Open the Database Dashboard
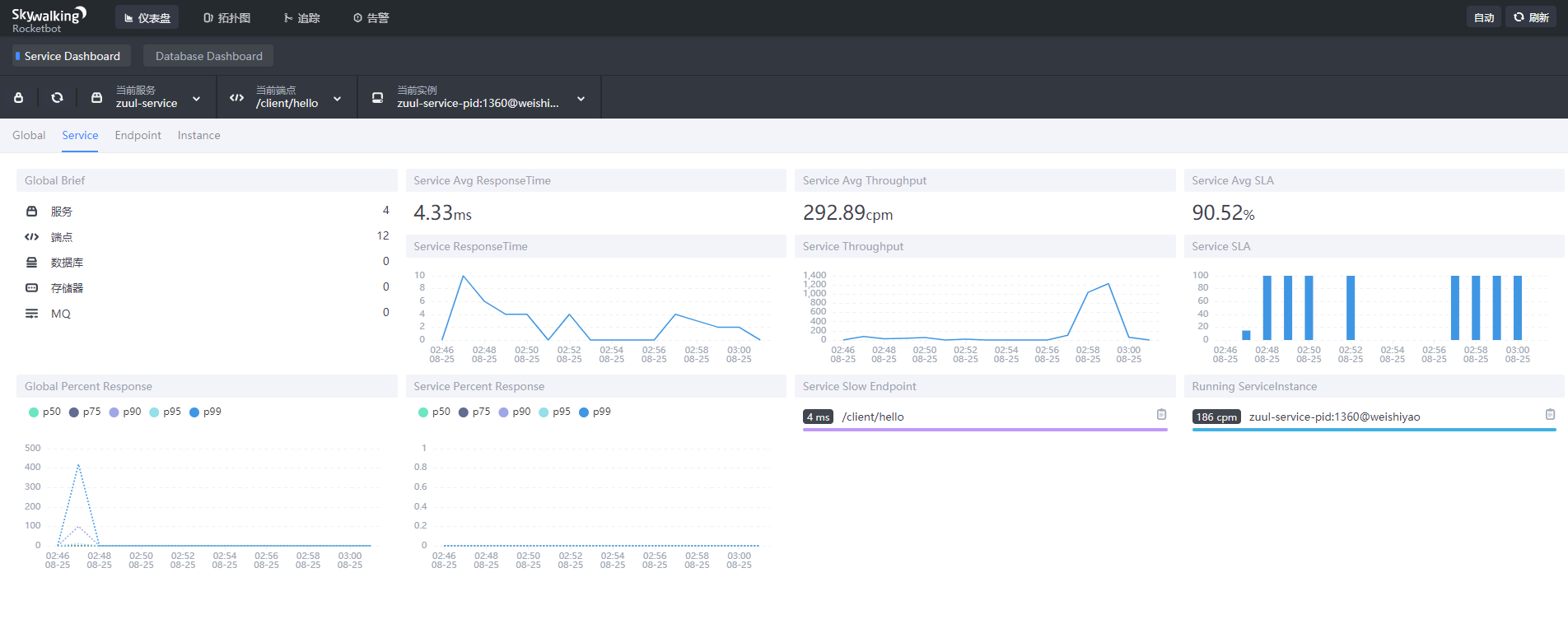This screenshot has height=638, width=1568. pyautogui.click(x=208, y=56)
